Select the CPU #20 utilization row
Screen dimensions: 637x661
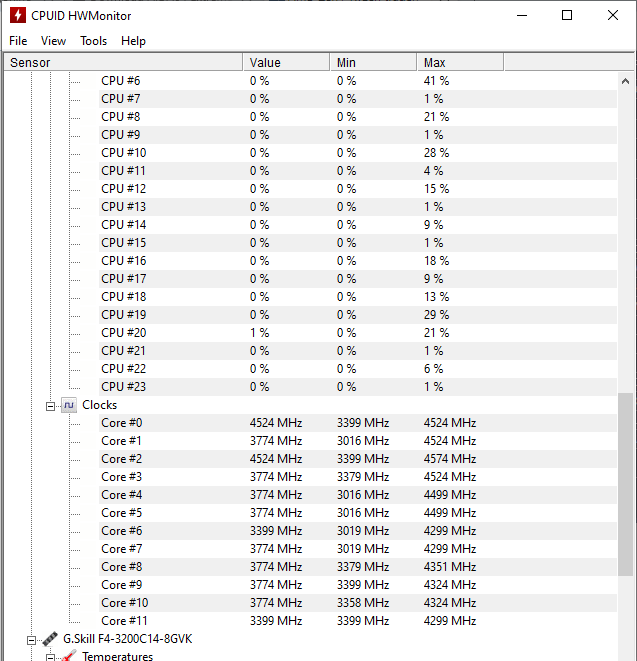(358, 333)
